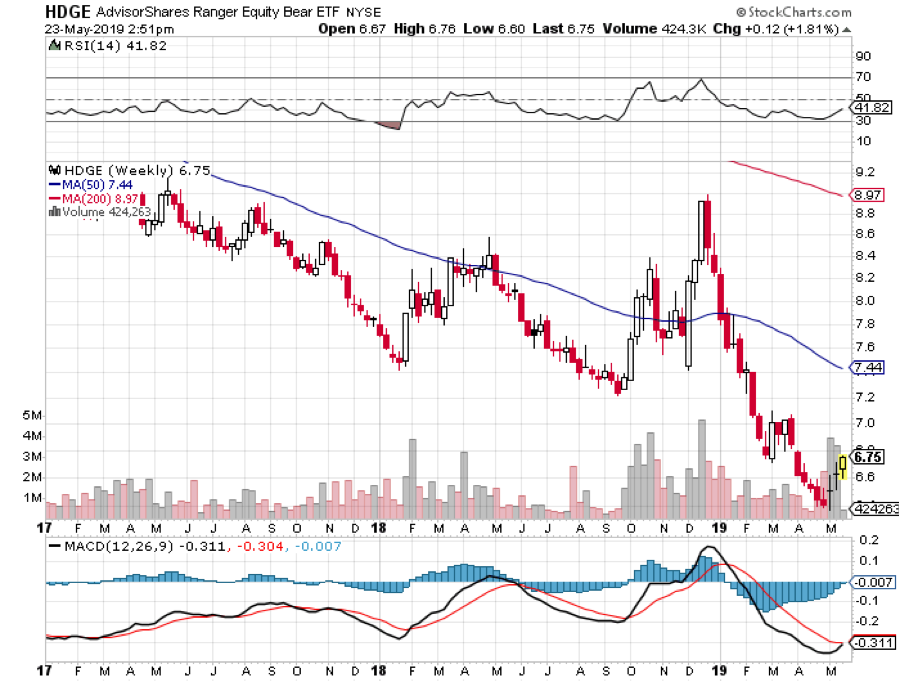Click the 5M volume axis label
Screen dimensions: 899x681
click(x=32, y=415)
